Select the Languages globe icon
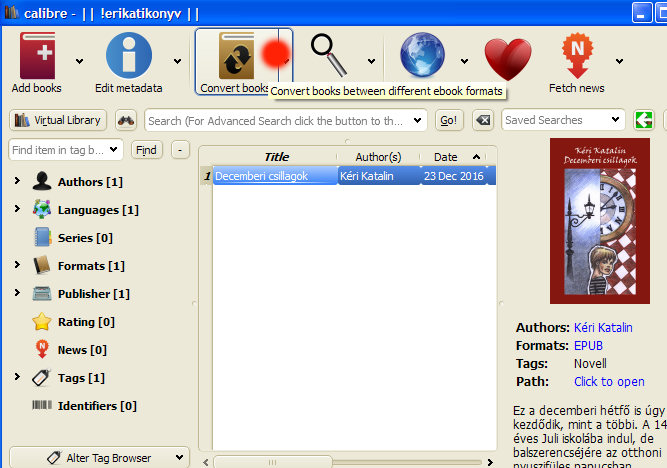The image size is (667, 468). click(42, 209)
